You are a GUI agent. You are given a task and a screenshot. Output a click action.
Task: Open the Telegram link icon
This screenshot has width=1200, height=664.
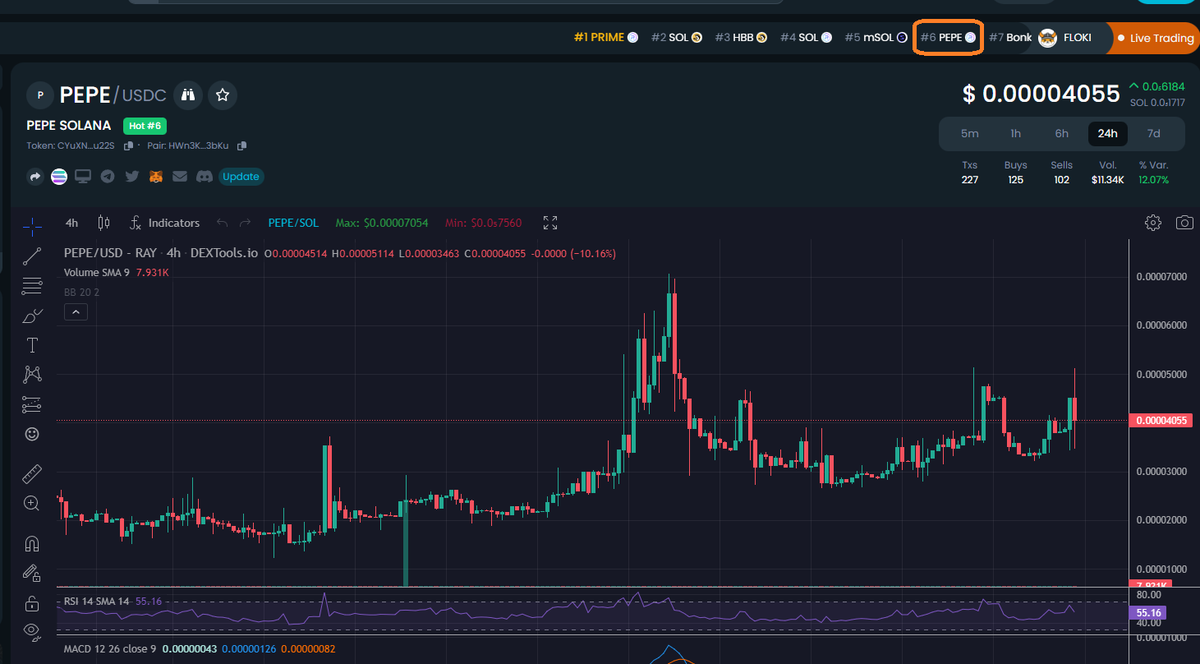(107, 177)
